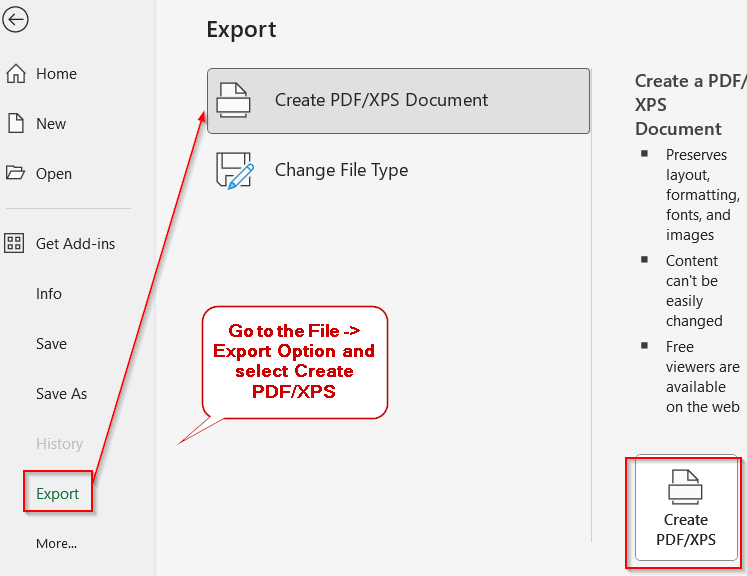Go to the Info page
The width and height of the screenshot is (747, 576).
tap(49, 293)
